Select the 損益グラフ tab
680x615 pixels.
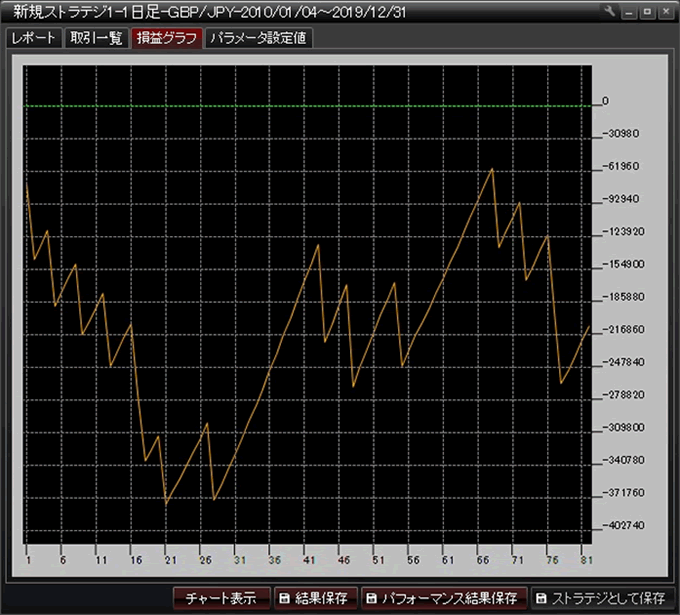tap(167, 38)
